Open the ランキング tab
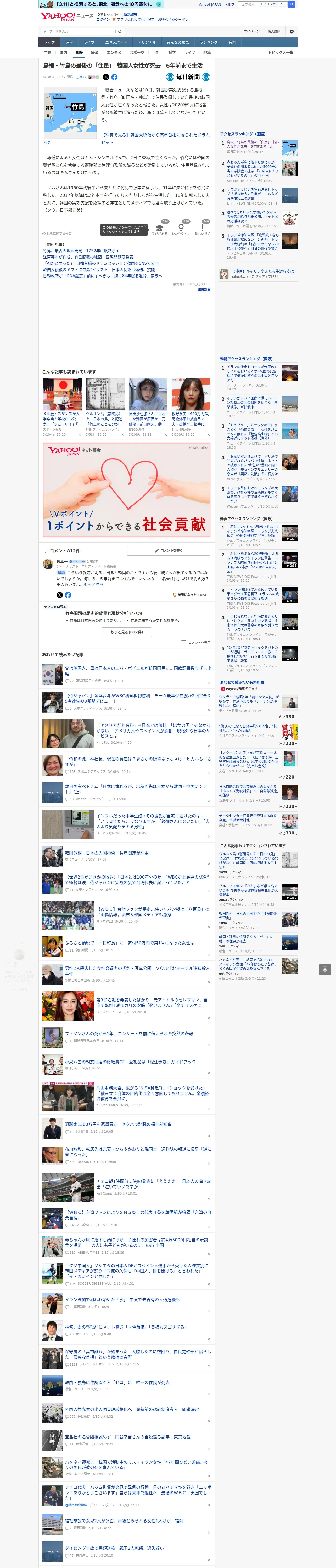 tap(209, 43)
